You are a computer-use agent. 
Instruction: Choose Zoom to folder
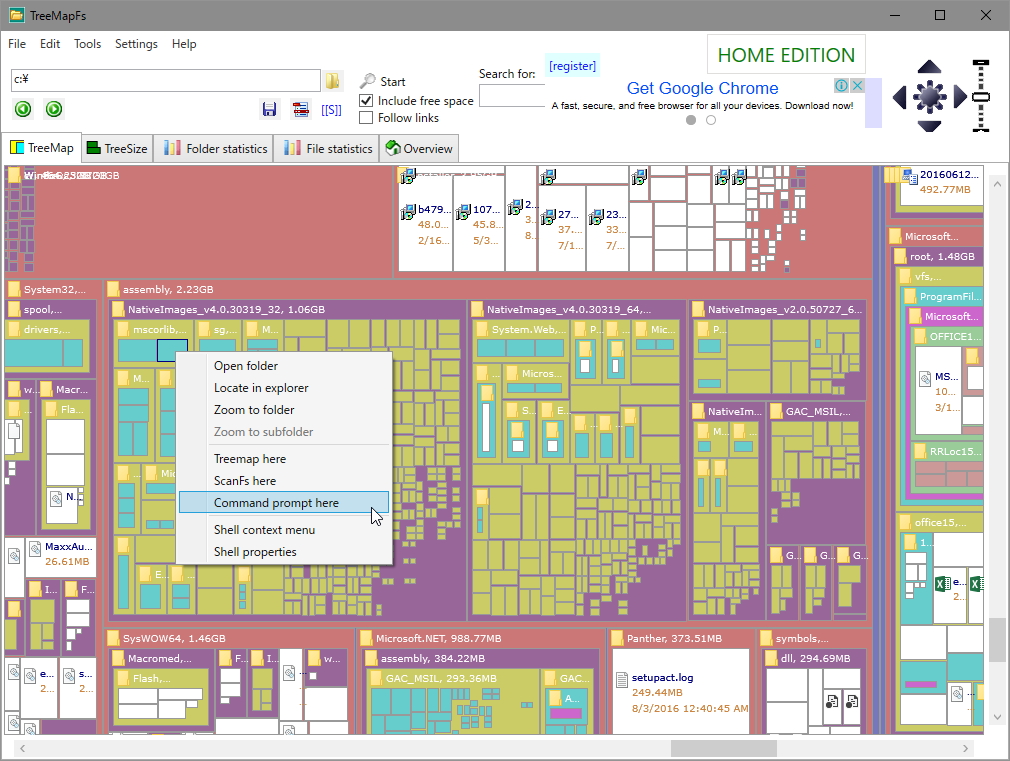pyautogui.click(x=284, y=409)
